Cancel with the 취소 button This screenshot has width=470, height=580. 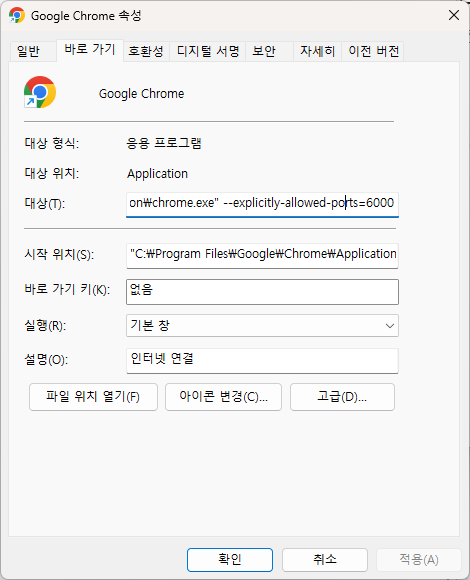click(325, 560)
